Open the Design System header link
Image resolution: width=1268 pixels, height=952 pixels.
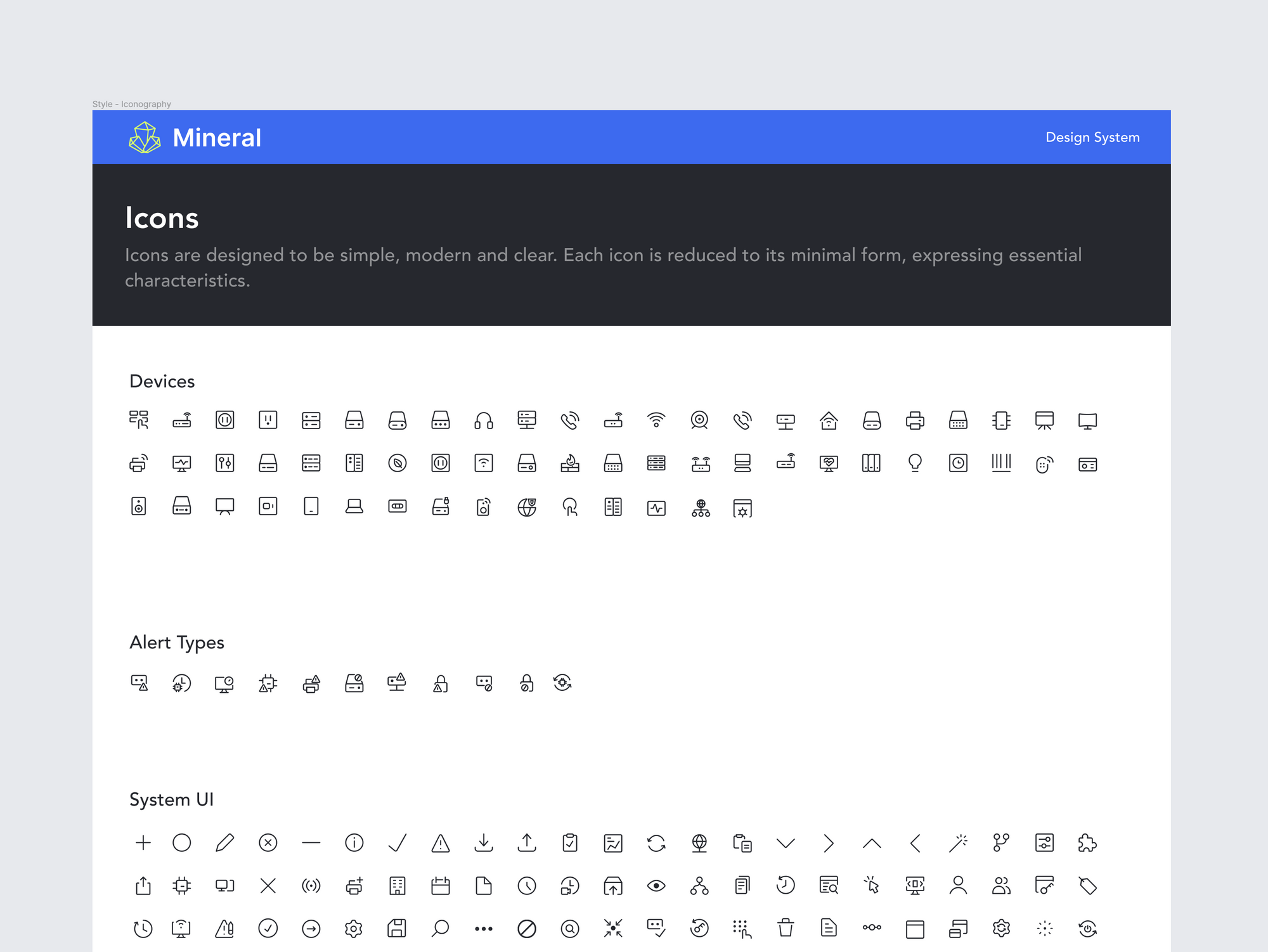[1092, 138]
